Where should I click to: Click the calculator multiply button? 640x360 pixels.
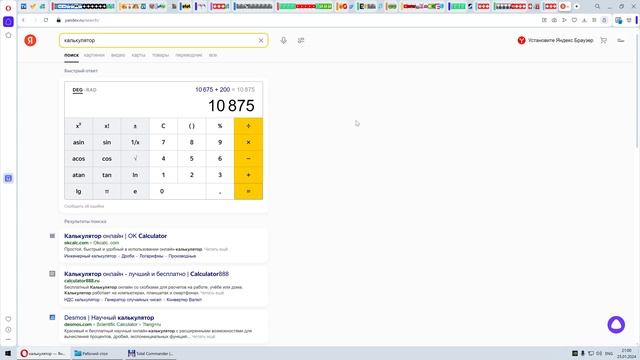(x=248, y=142)
